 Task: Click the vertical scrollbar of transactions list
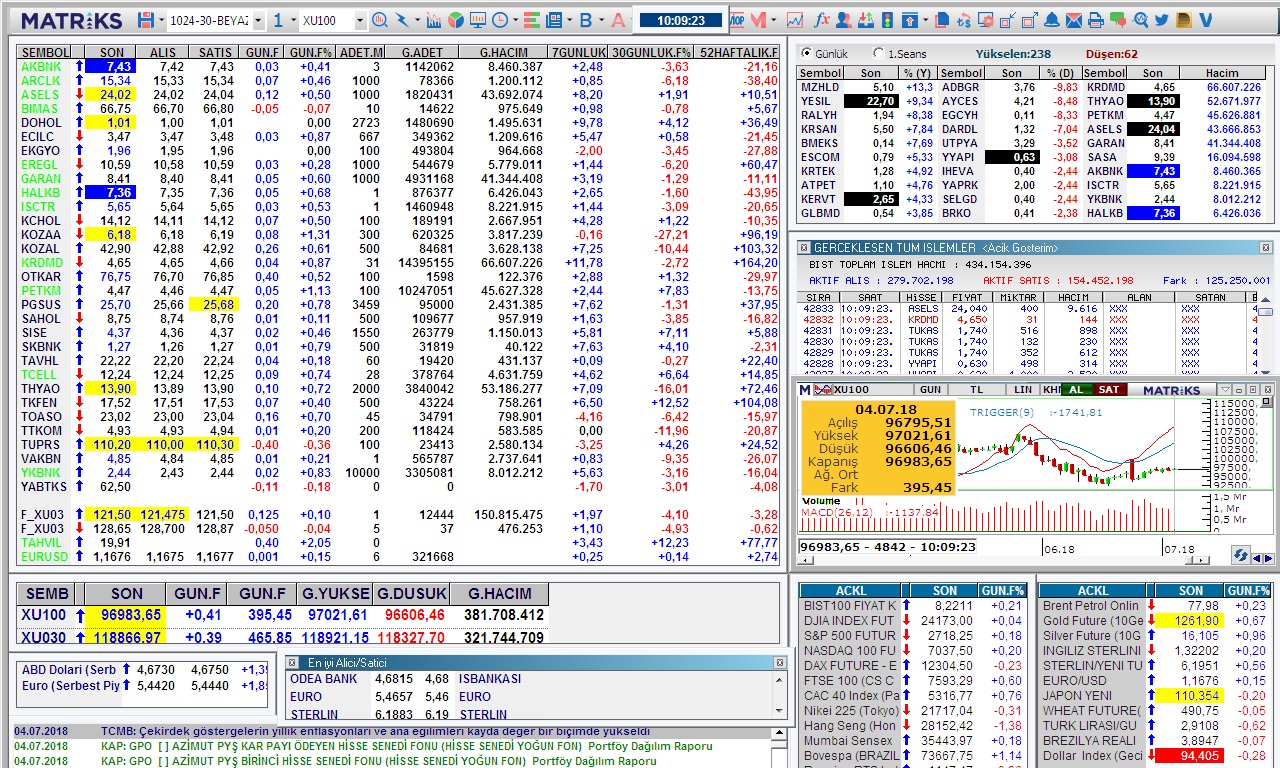tap(1265, 335)
